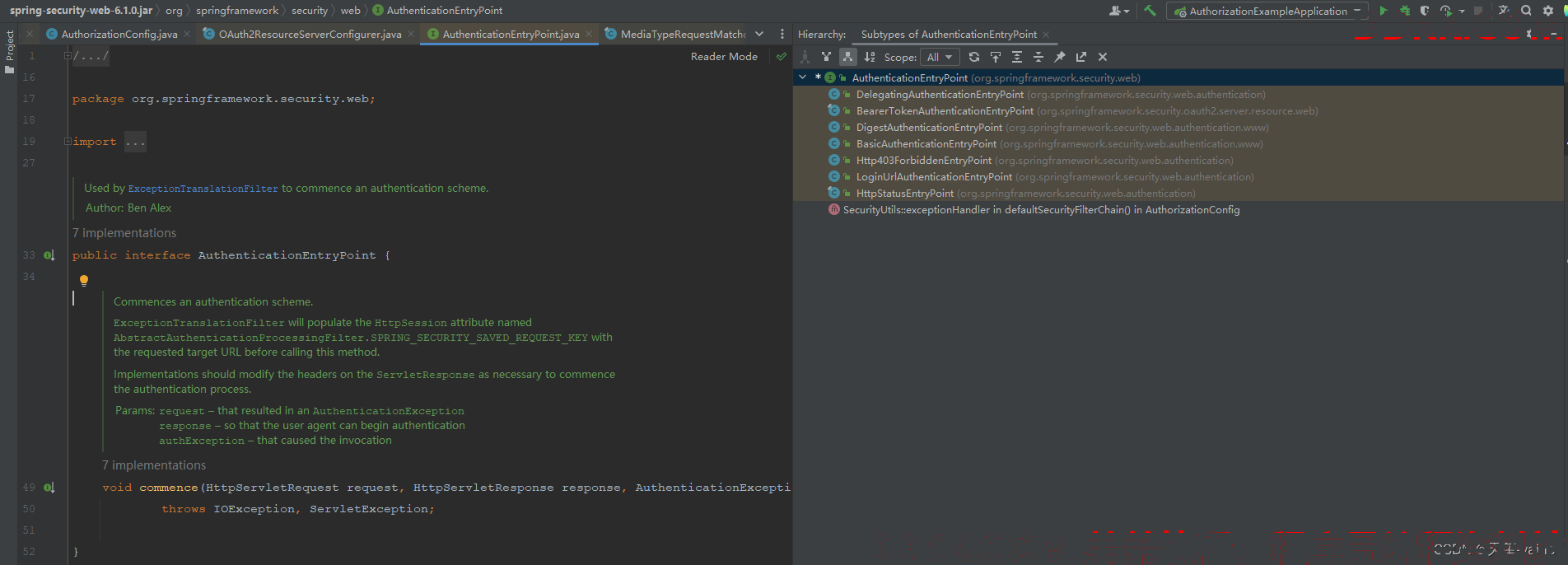Close AuthenticationEntryPoint.java tab
The width and height of the screenshot is (1568, 565).
click(589, 34)
